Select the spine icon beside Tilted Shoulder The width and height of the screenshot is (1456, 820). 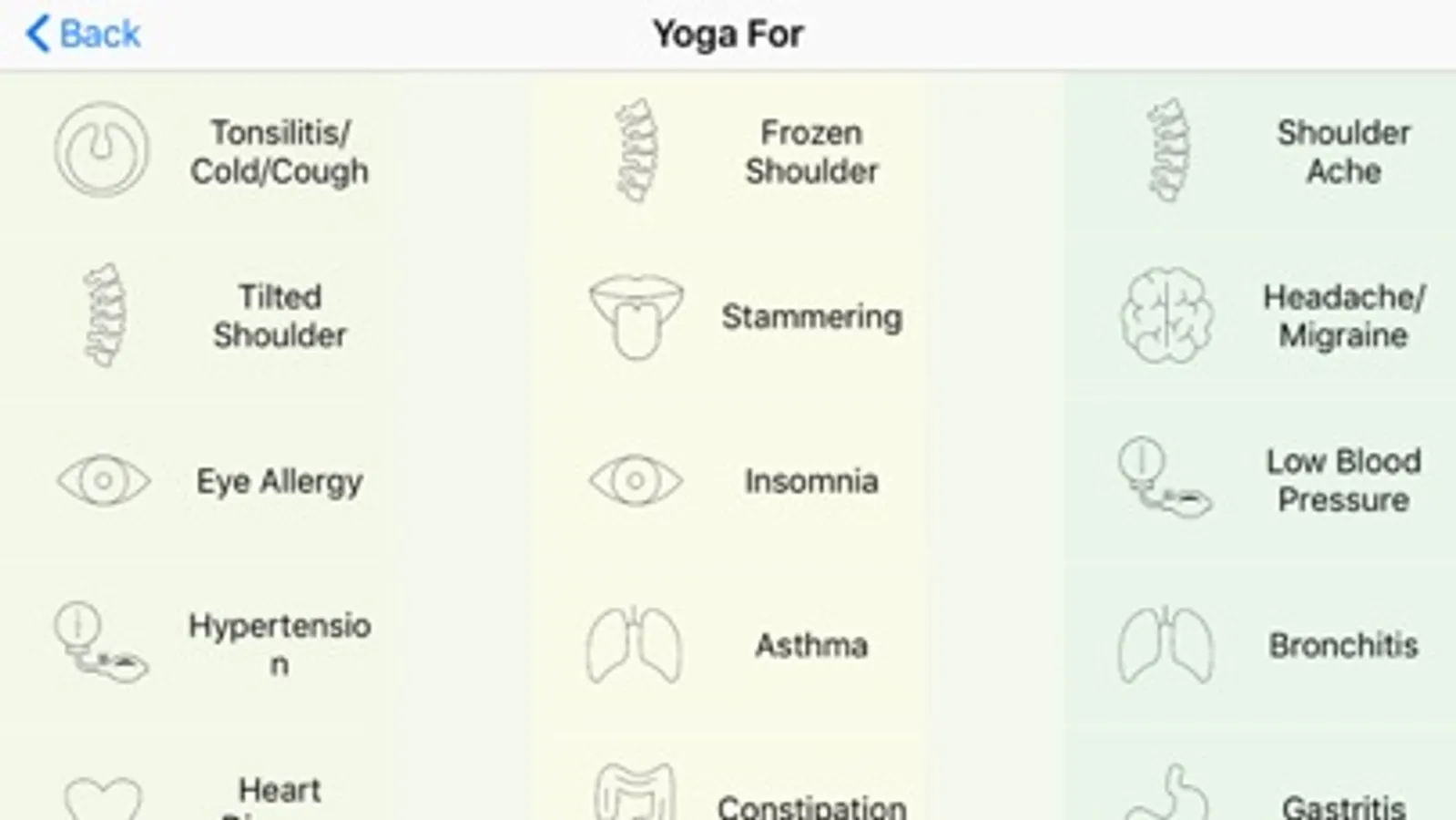tap(103, 315)
